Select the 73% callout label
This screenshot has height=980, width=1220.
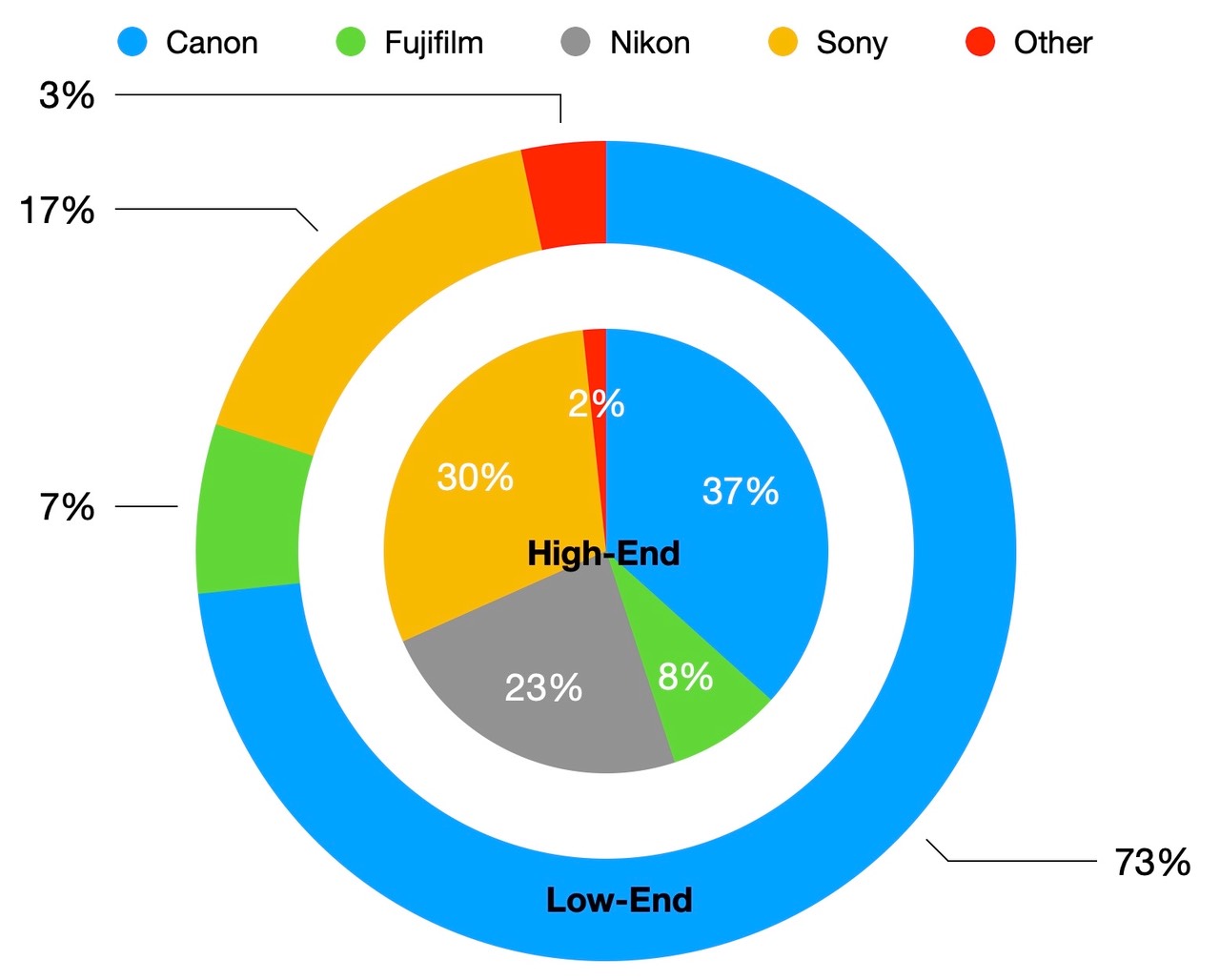click(1152, 862)
